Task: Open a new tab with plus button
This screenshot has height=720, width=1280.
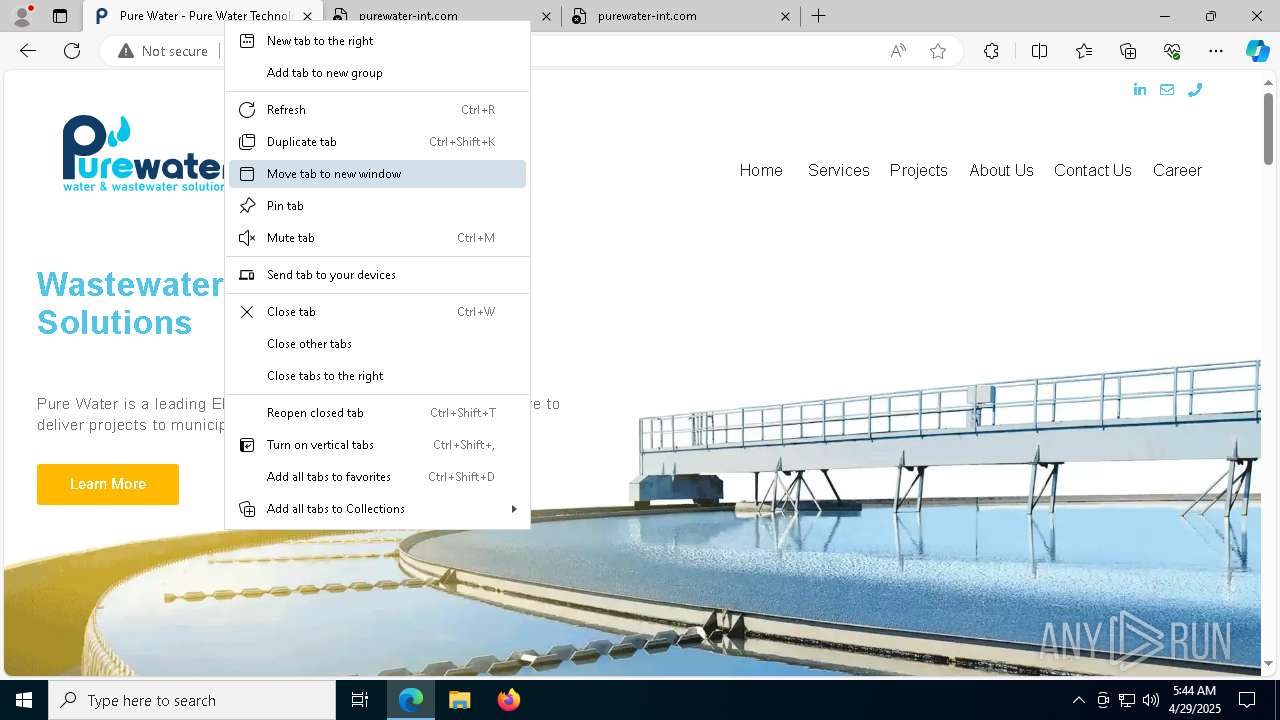Action: [x=818, y=16]
